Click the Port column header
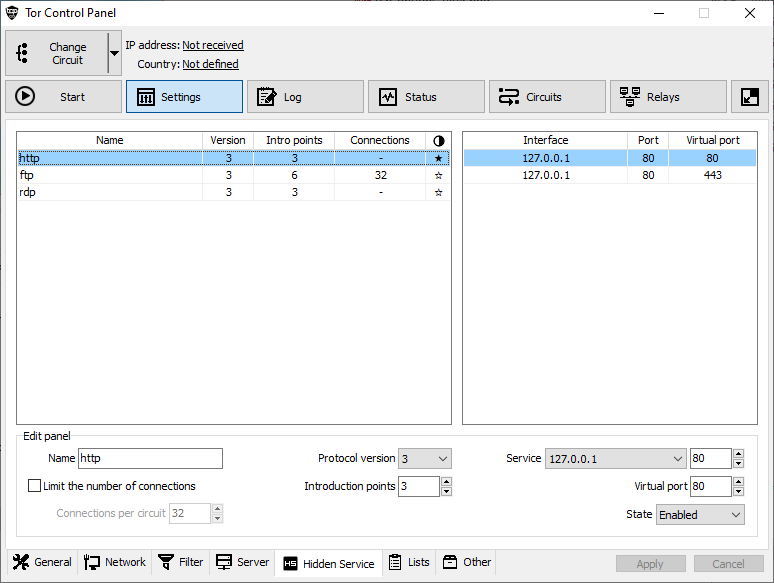The width and height of the screenshot is (774, 583). (x=648, y=140)
